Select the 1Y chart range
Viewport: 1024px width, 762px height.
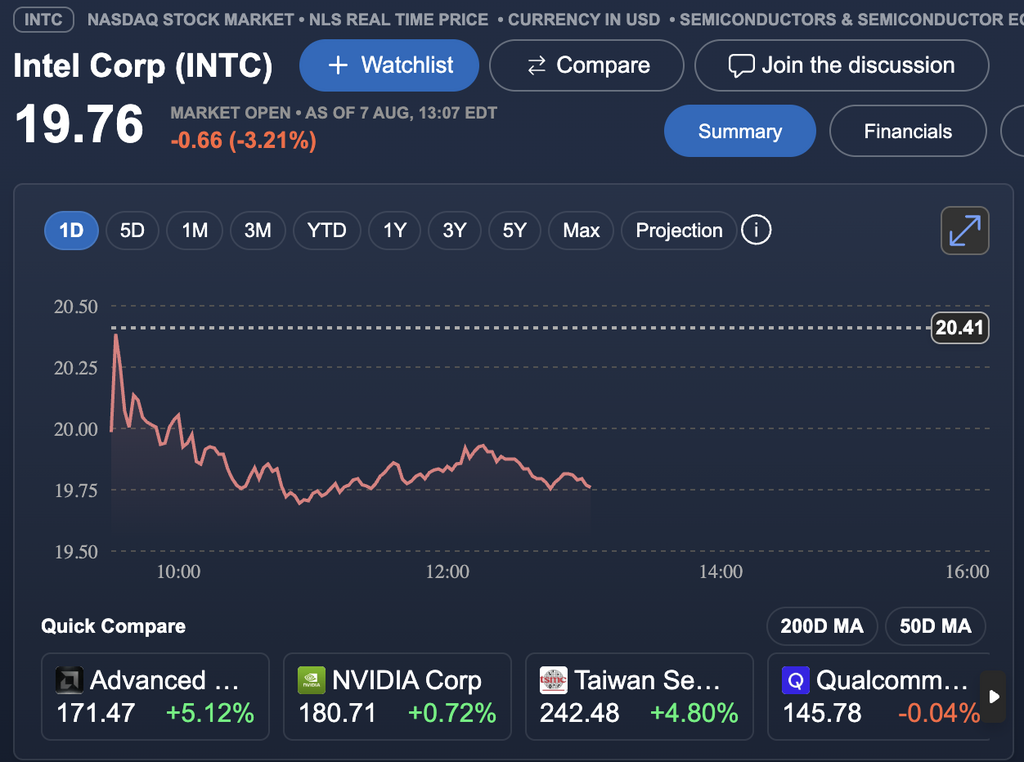tap(394, 230)
